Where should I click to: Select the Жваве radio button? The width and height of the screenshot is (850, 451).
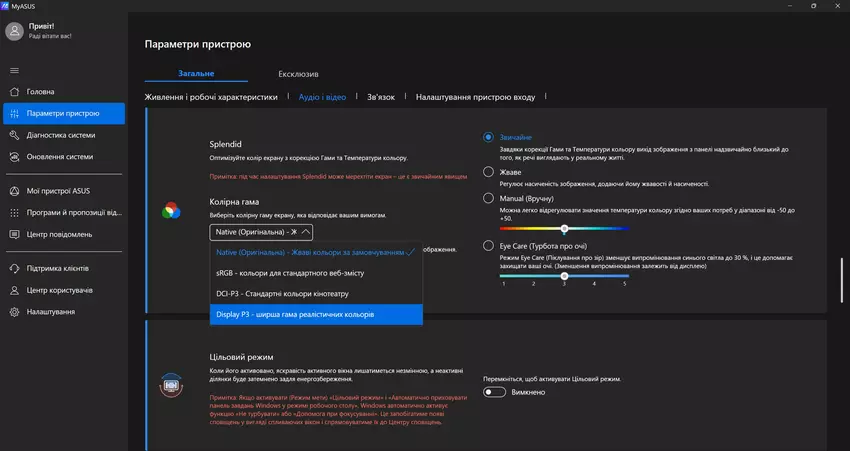(x=488, y=171)
